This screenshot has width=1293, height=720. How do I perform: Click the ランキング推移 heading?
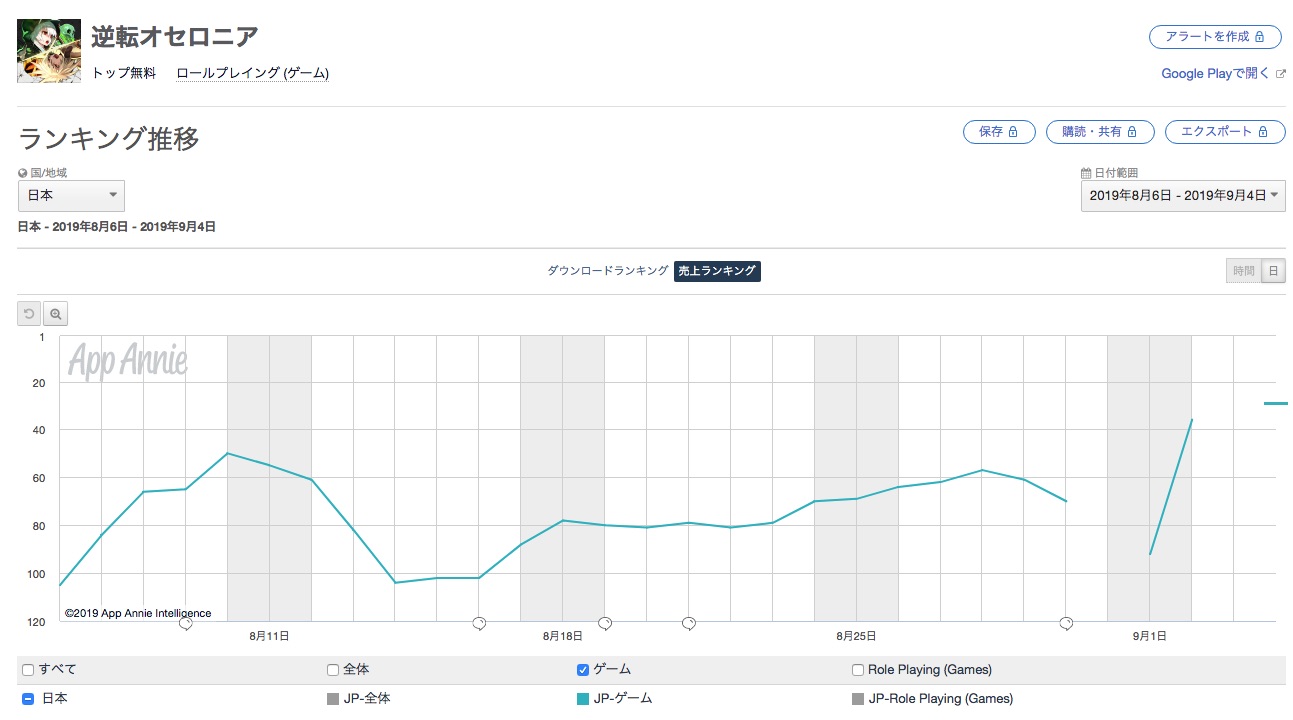(x=109, y=138)
